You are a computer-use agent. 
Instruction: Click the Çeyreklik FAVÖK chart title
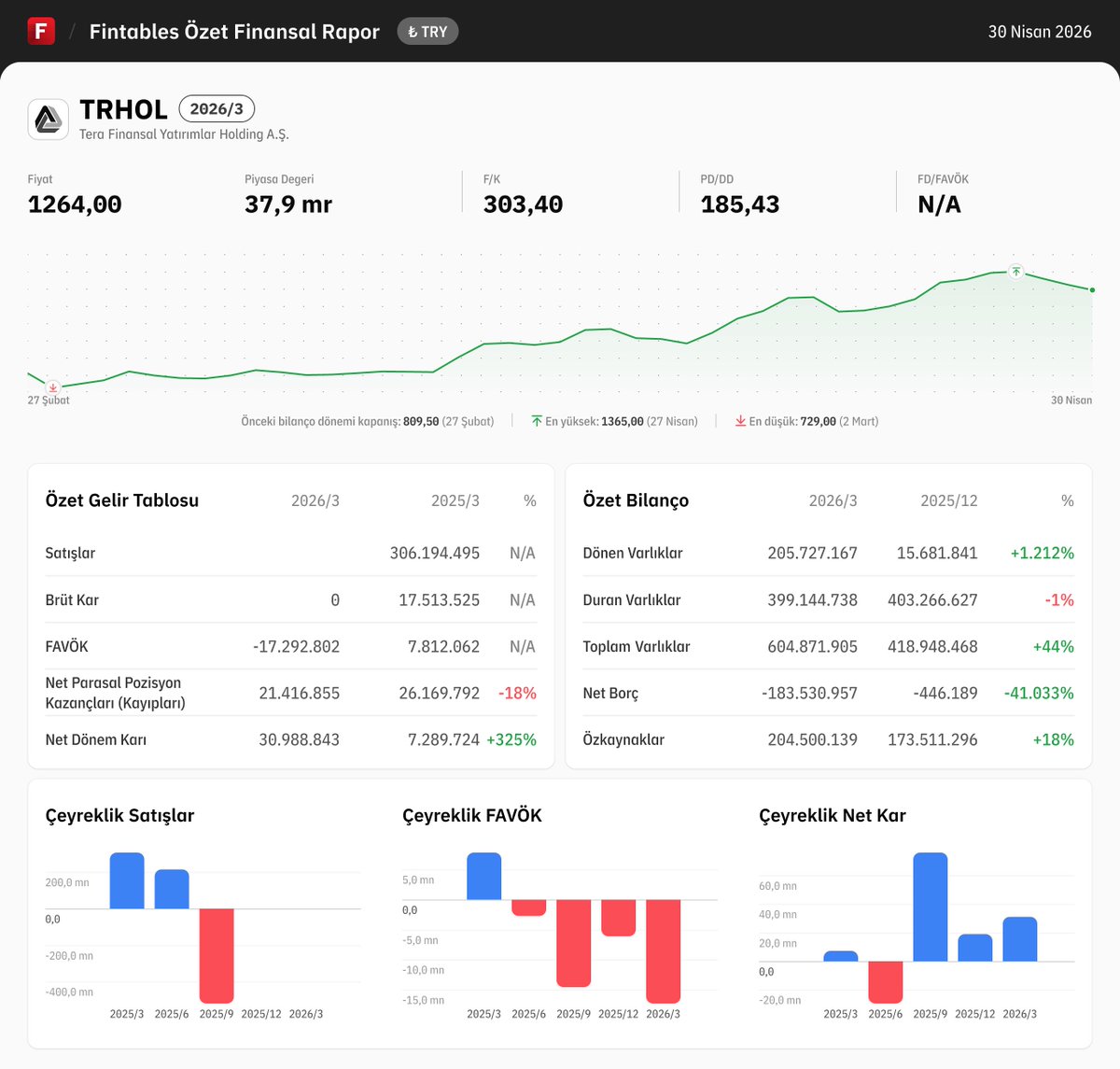point(472,815)
